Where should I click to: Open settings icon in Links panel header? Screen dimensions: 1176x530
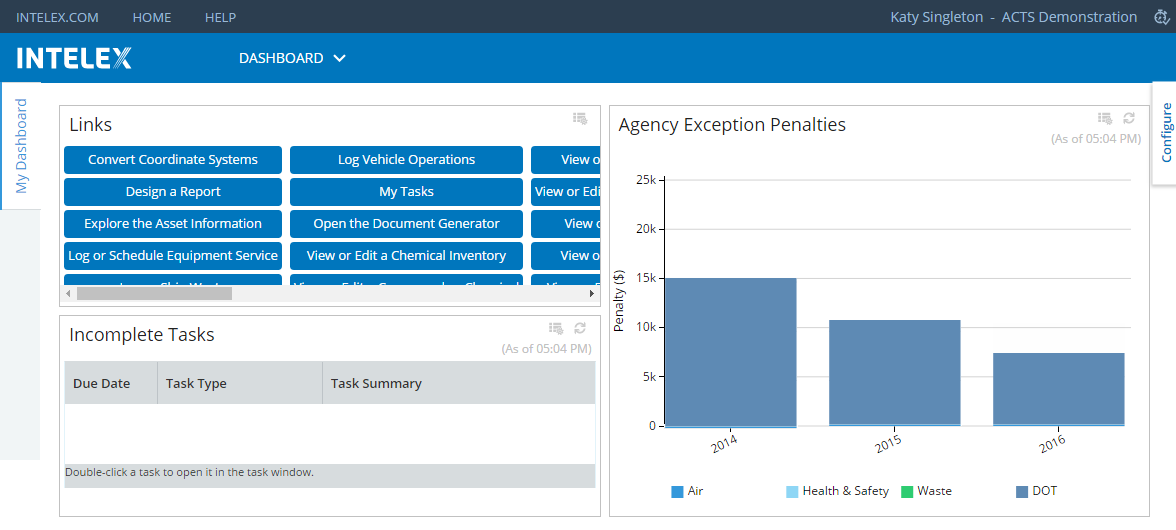coord(580,118)
